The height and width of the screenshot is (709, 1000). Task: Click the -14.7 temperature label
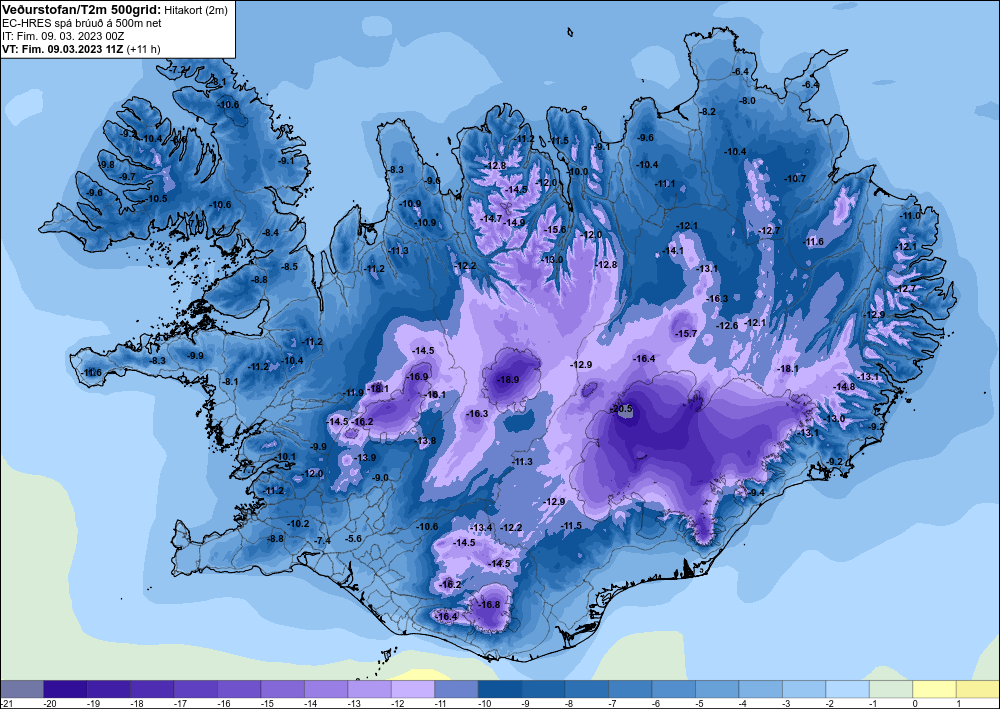coord(491,219)
